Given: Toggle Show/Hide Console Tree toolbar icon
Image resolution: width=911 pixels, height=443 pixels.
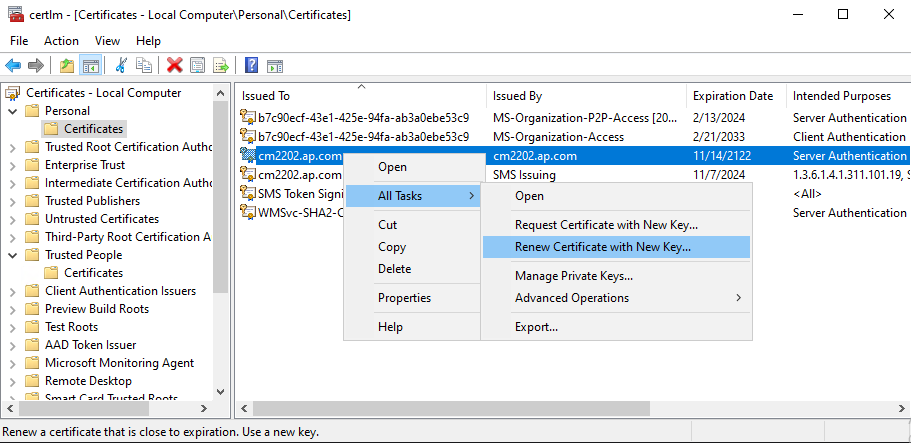Looking at the screenshot, I should (91, 65).
